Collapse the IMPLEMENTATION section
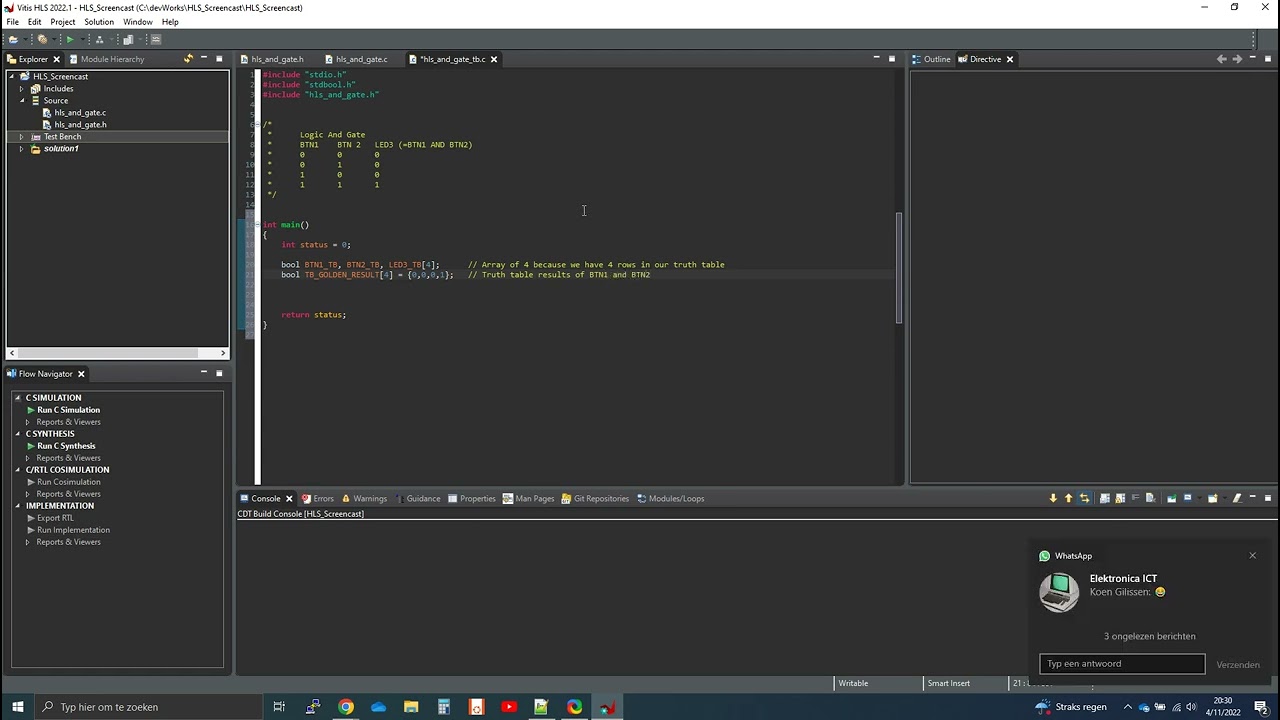The image size is (1280, 720). tap(19, 506)
